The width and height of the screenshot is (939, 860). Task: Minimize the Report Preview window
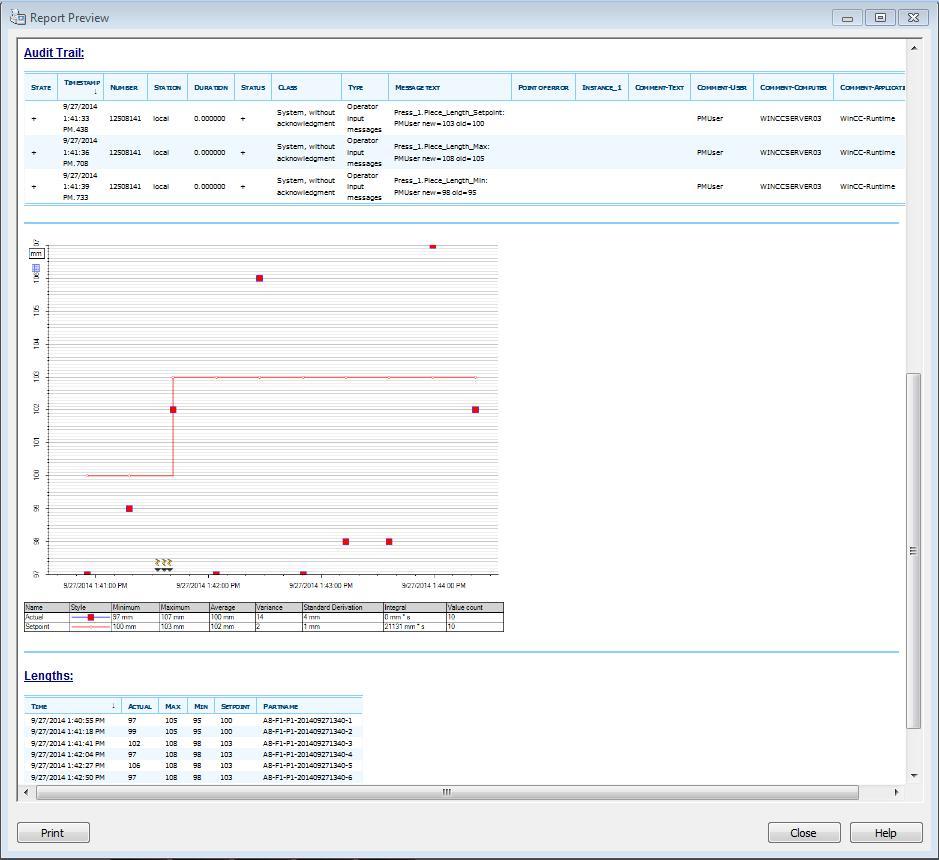(847, 18)
